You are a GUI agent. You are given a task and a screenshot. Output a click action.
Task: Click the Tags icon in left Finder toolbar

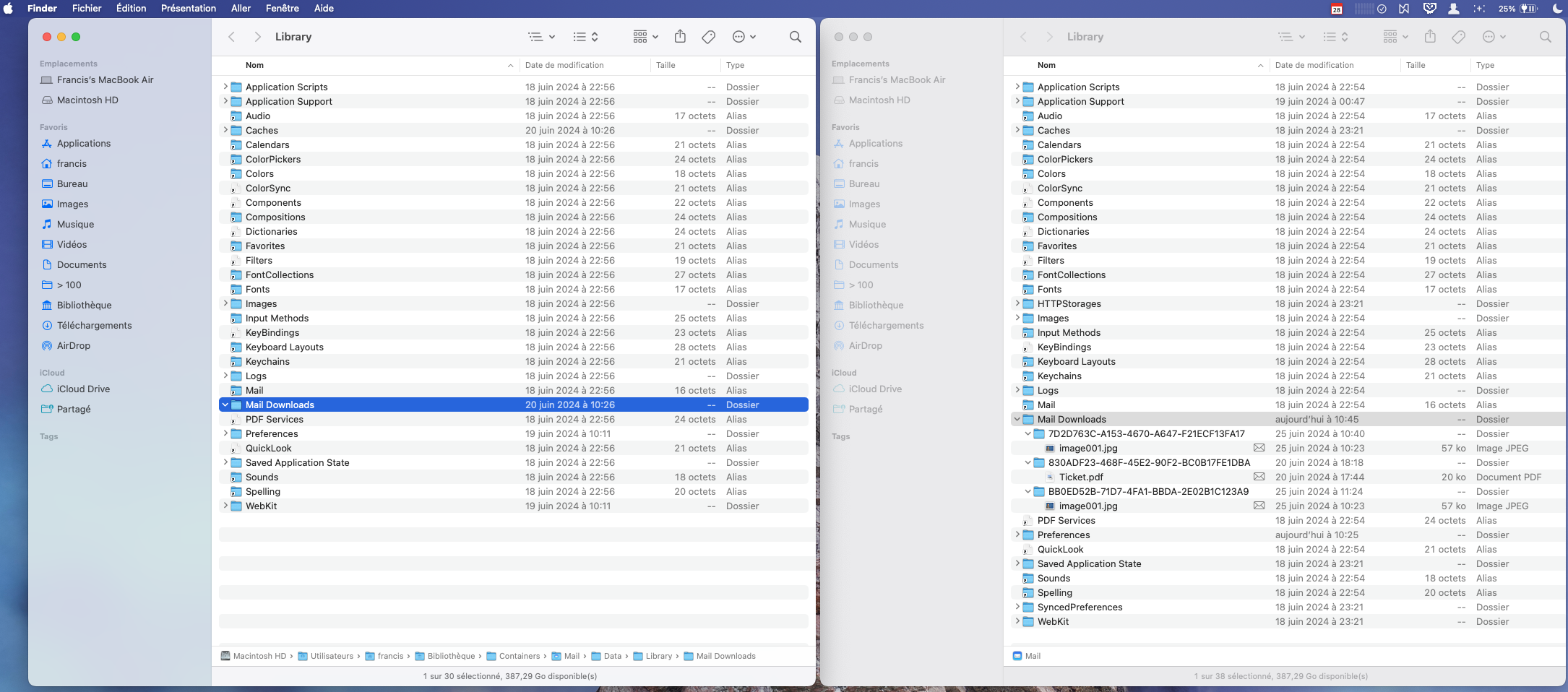point(708,37)
